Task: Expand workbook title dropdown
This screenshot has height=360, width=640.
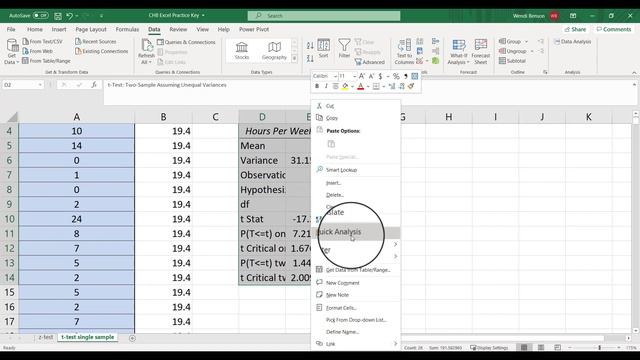Action: coord(203,16)
